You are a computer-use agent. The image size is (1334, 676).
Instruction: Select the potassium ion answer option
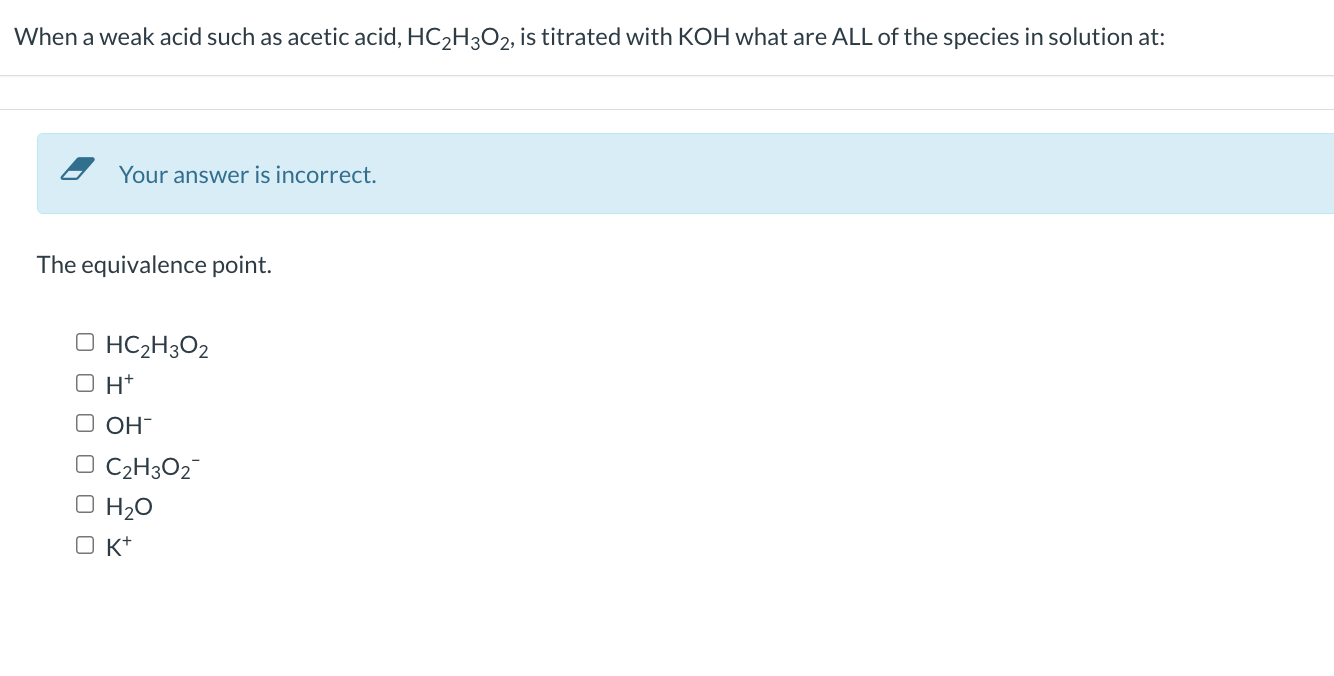click(85, 543)
